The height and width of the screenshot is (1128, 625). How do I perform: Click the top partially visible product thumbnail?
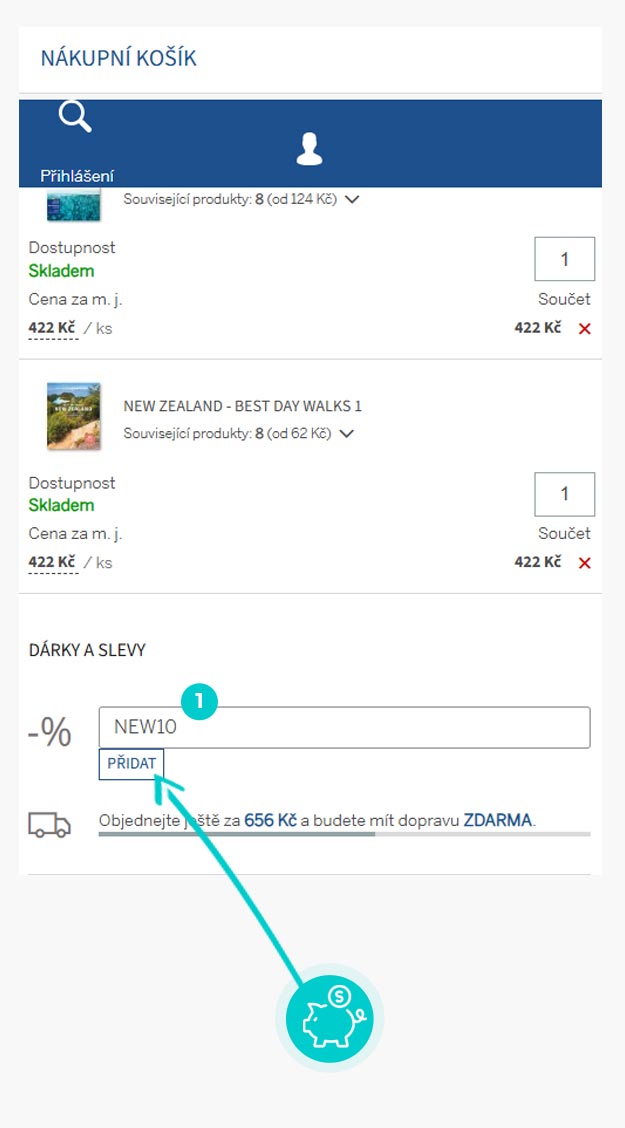click(x=74, y=205)
